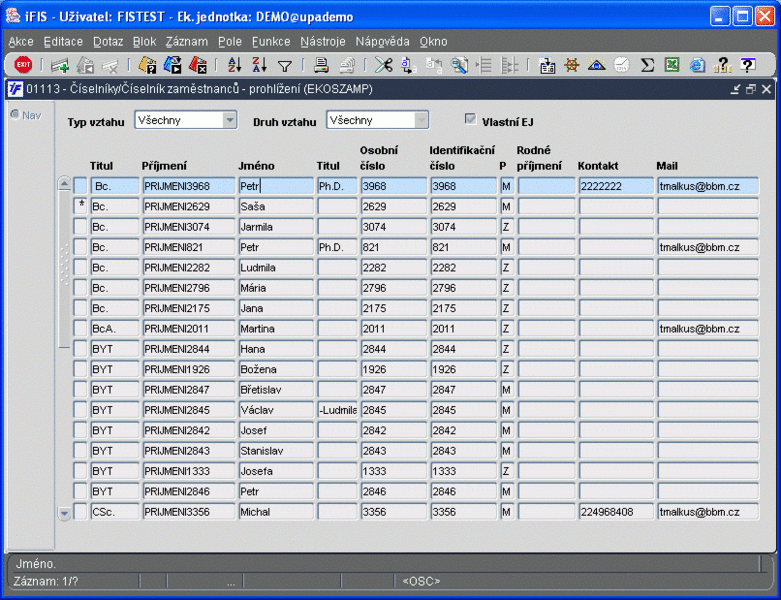Image resolution: width=781 pixels, height=600 pixels.
Task: Click the Jméno field containing Petr in first row
Action: pos(275,186)
